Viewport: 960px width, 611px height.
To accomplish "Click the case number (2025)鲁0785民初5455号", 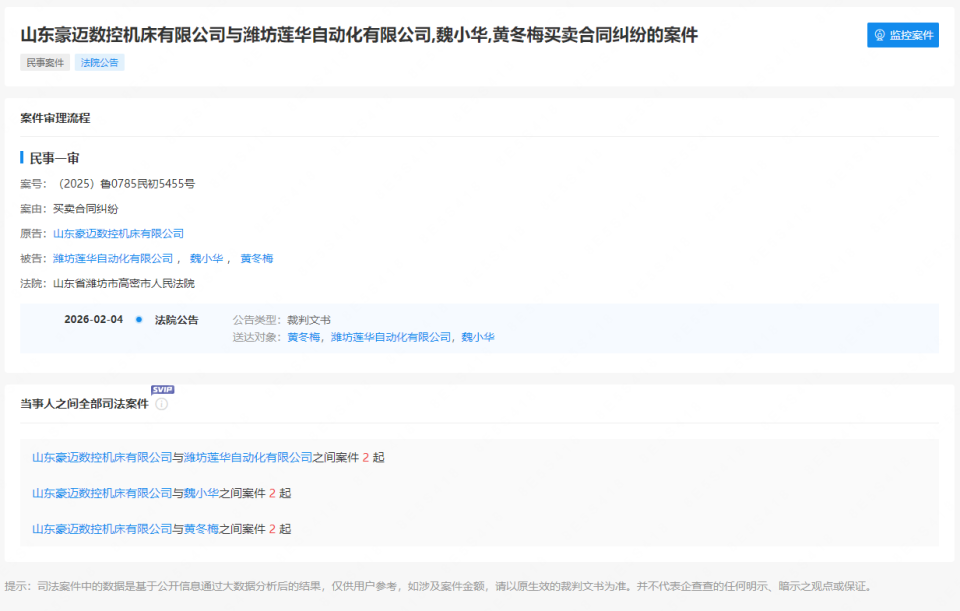I will tap(124, 184).
